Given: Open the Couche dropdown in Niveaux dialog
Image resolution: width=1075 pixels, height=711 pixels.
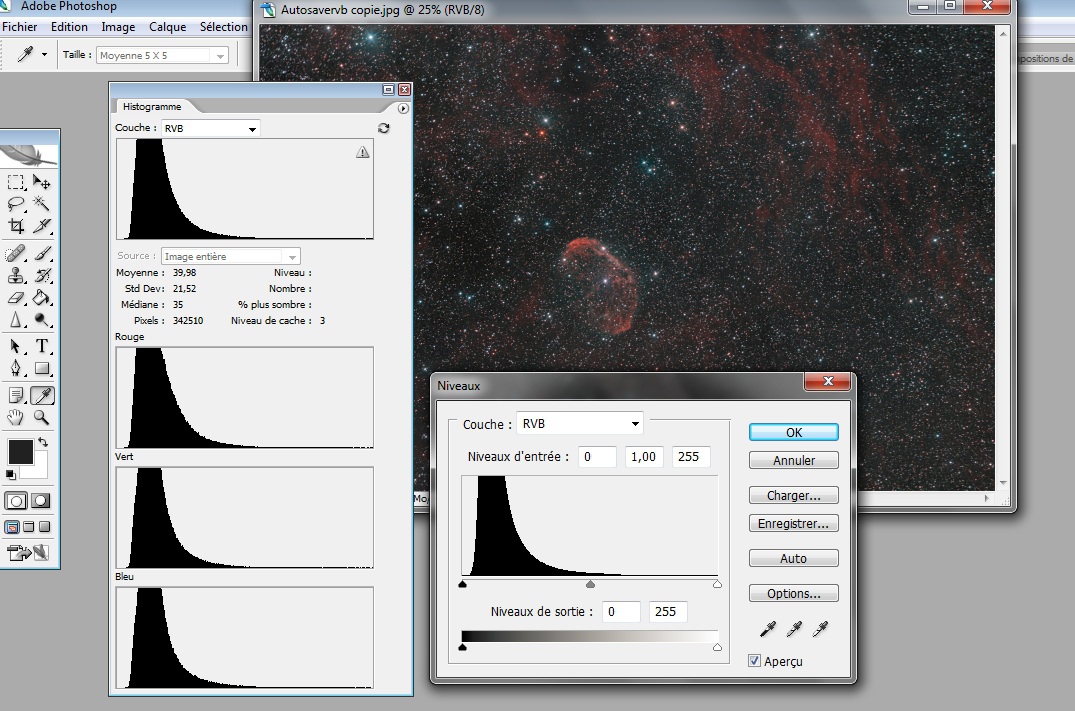Looking at the screenshot, I should (579, 424).
